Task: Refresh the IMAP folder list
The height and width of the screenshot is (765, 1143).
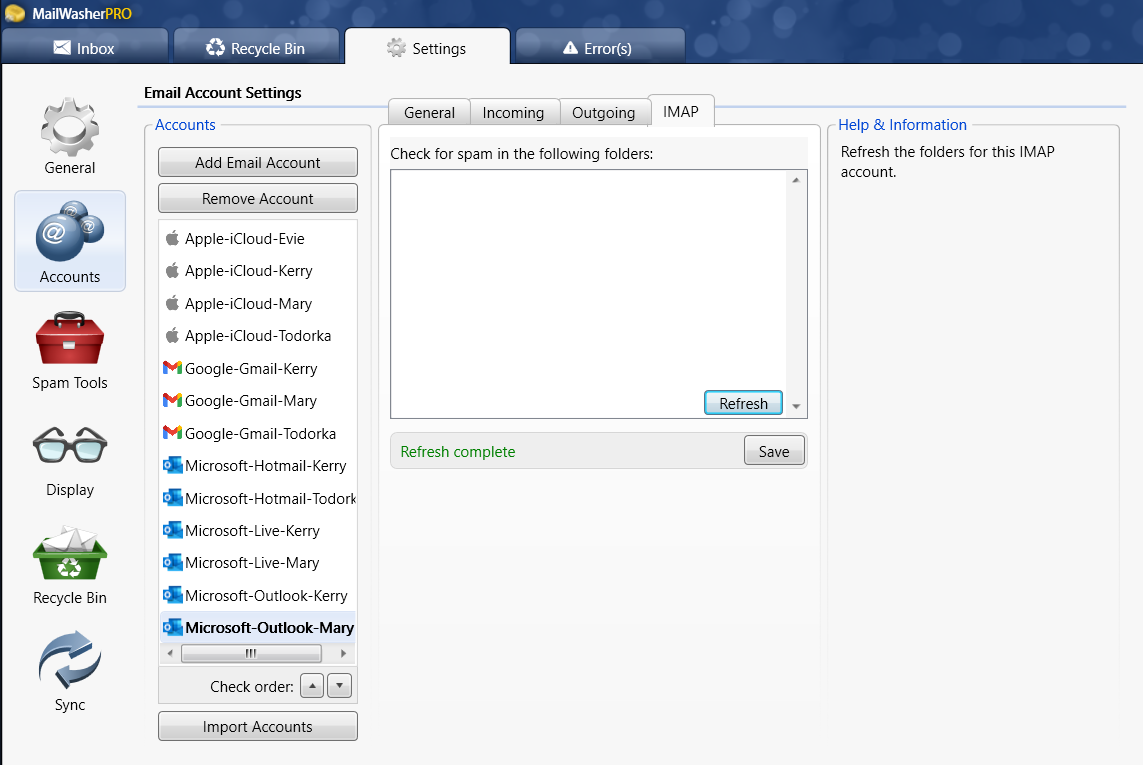Action: click(x=743, y=403)
